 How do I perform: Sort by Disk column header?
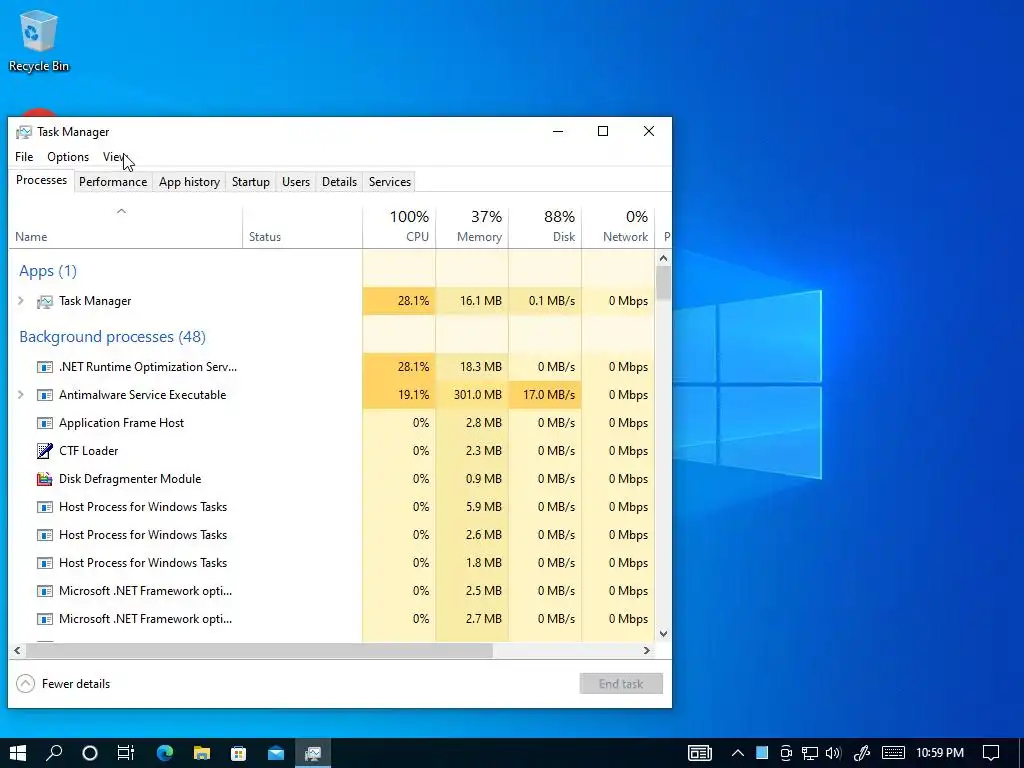click(545, 227)
